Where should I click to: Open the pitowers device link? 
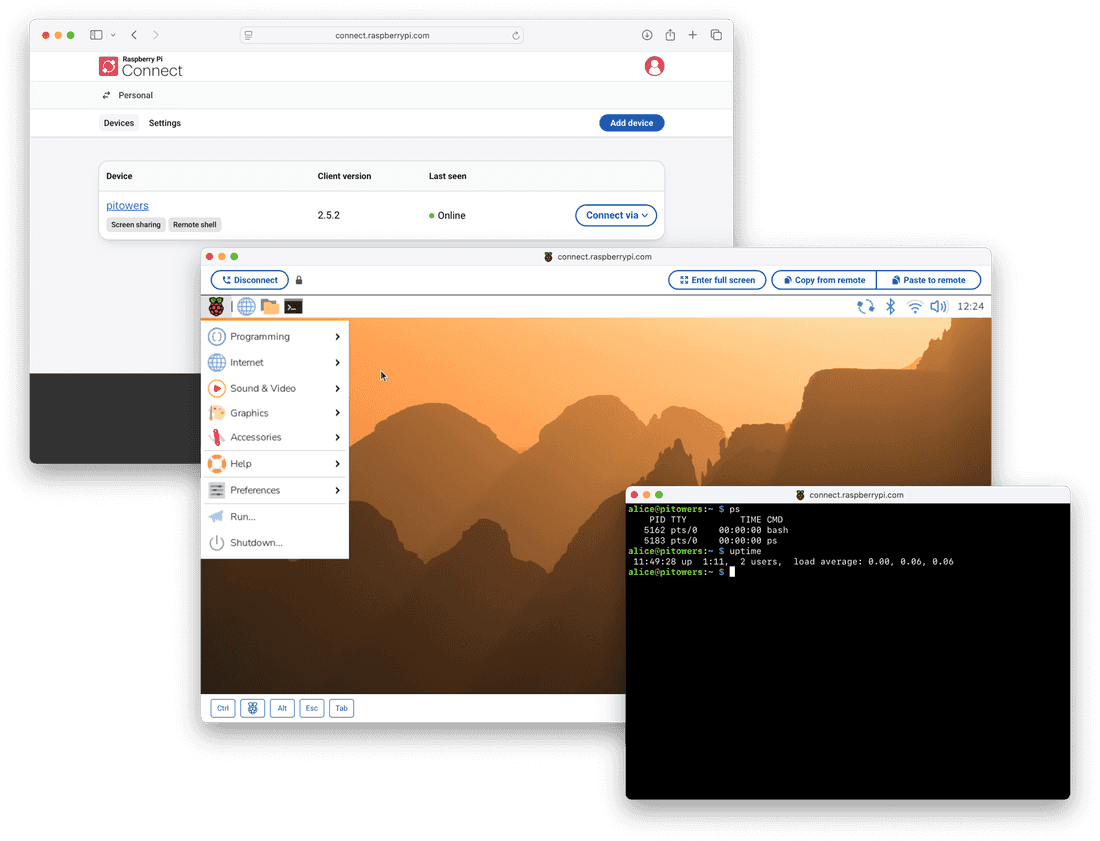[127, 206]
